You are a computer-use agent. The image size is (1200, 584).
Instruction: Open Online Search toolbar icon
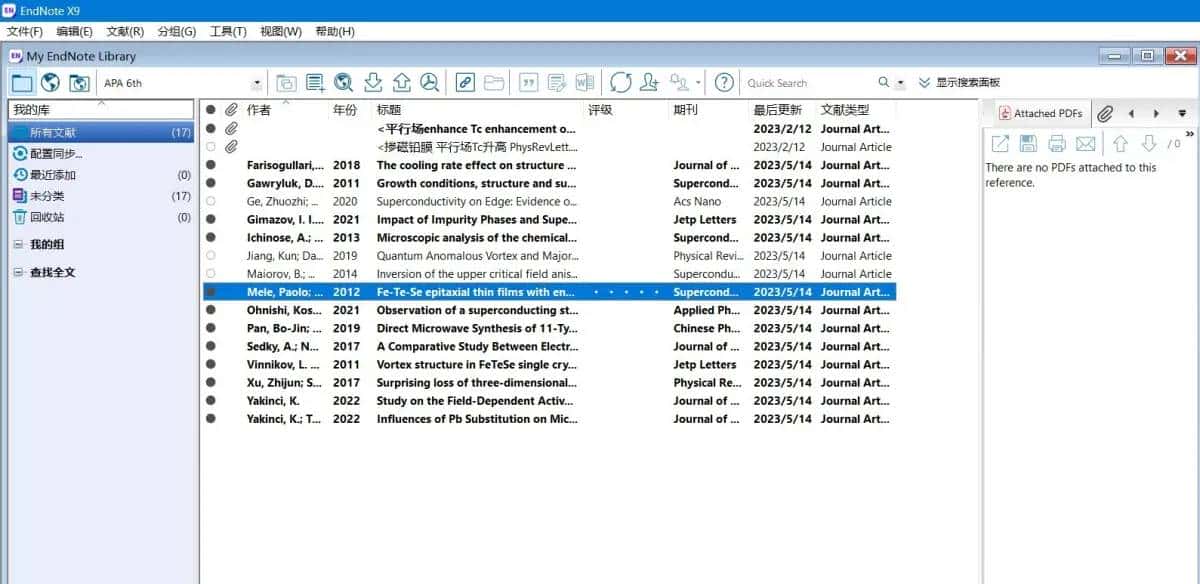tap(344, 83)
